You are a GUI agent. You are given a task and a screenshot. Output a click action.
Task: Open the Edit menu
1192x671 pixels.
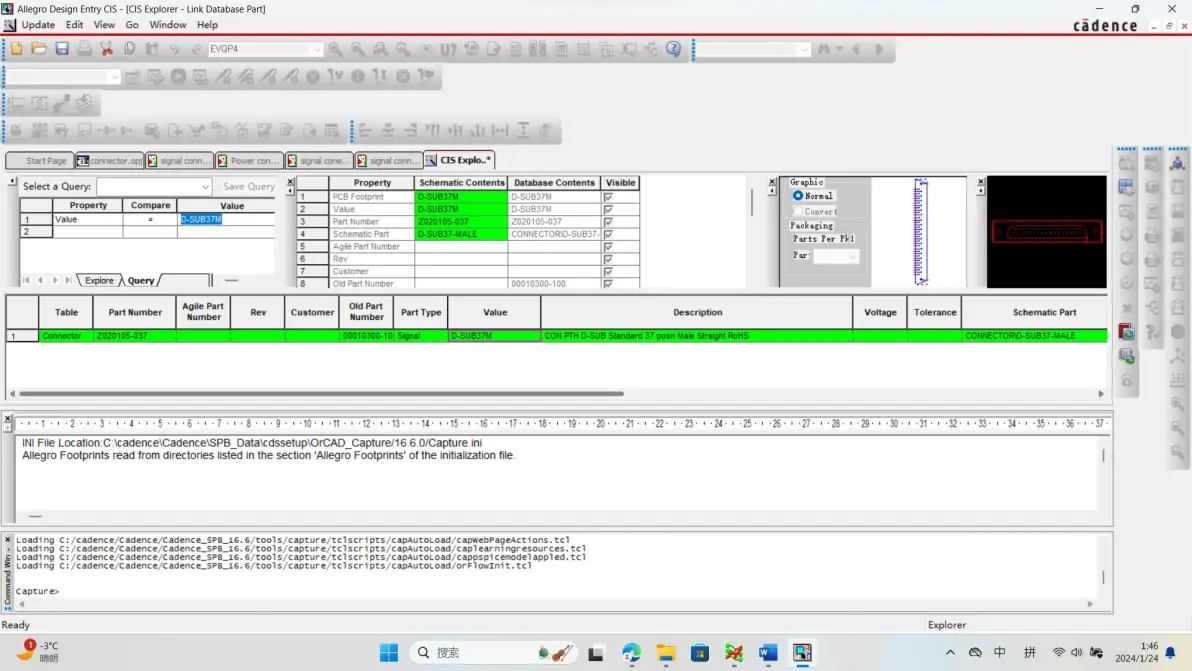click(x=74, y=25)
